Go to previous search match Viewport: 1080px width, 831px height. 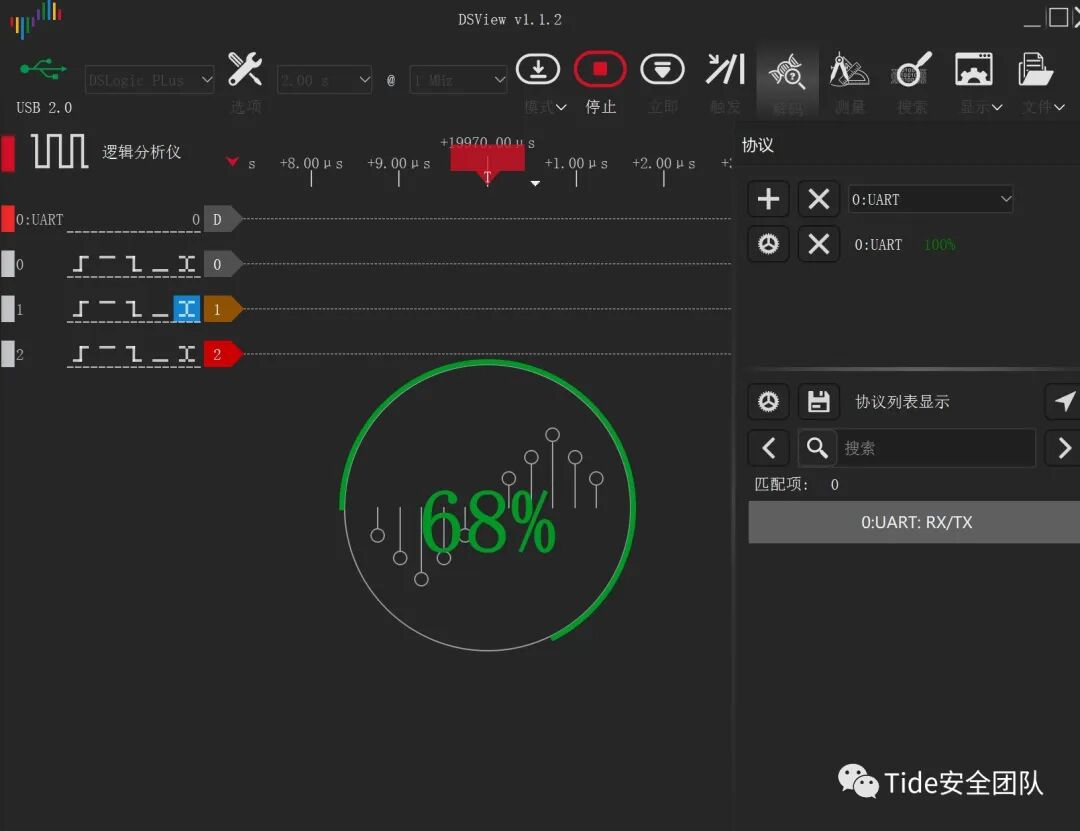(x=768, y=448)
